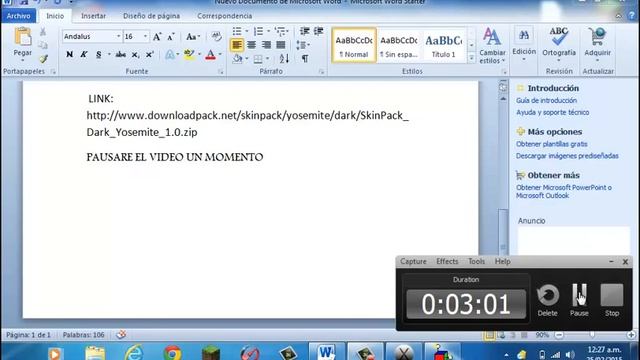Viewport: 640px width, 360px height.
Task: Sort text with the A-Z sort icon
Action: 284,59
